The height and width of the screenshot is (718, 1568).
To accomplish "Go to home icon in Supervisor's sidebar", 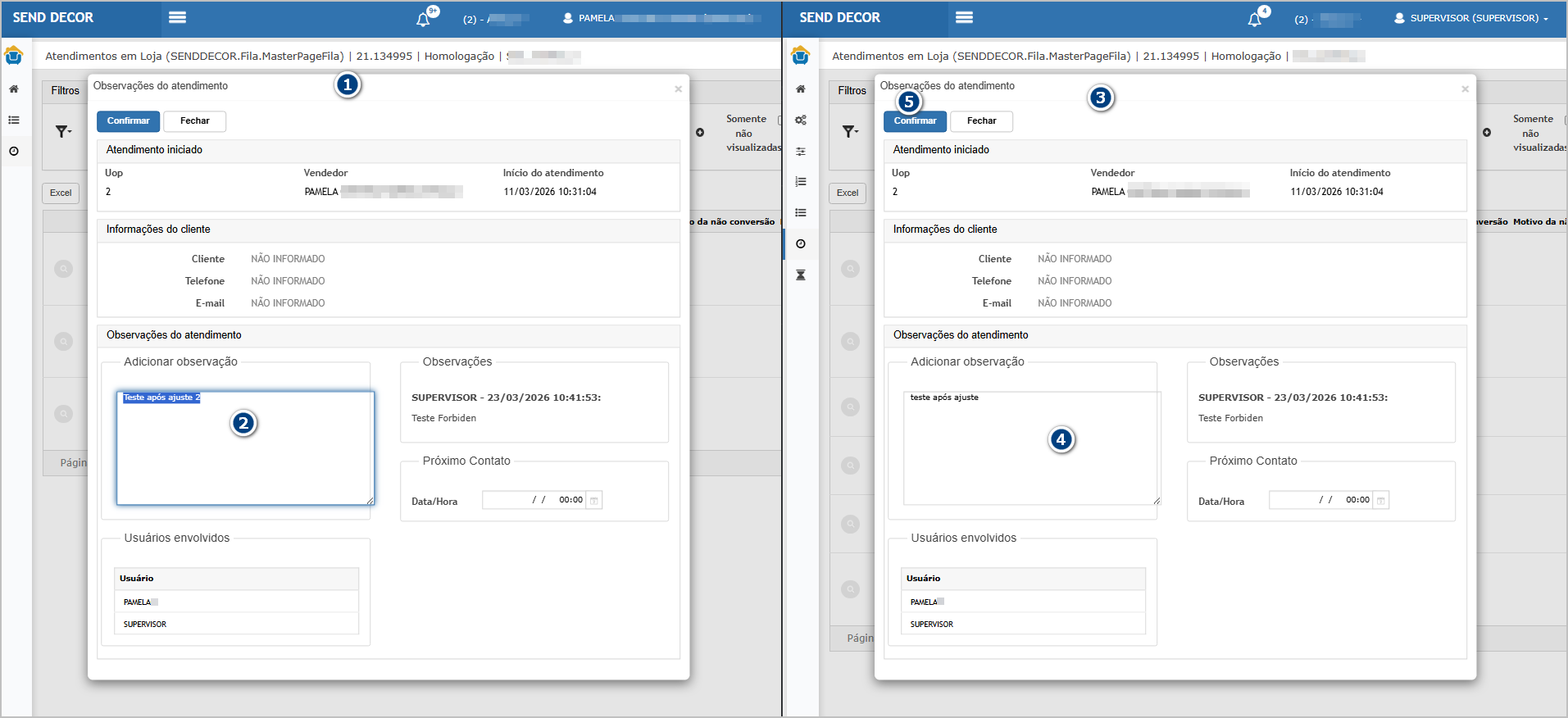I will (801, 89).
